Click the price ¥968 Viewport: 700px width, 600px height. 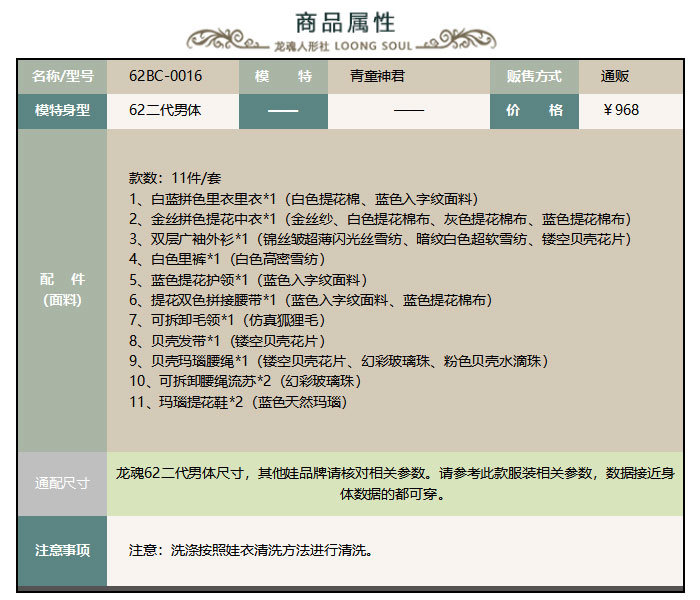pyautogui.click(x=621, y=110)
